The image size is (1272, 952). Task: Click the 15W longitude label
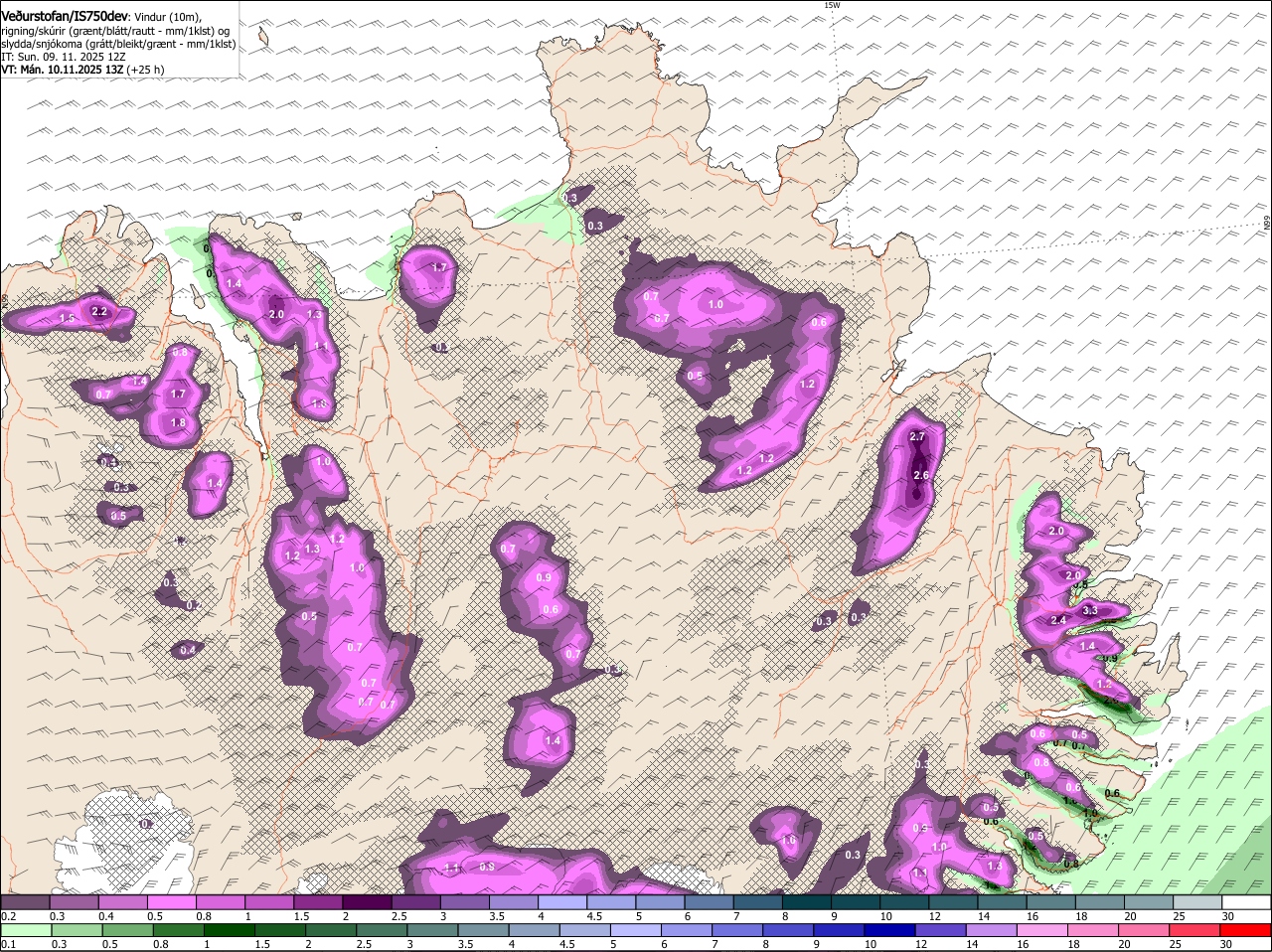tap(832, 5)
